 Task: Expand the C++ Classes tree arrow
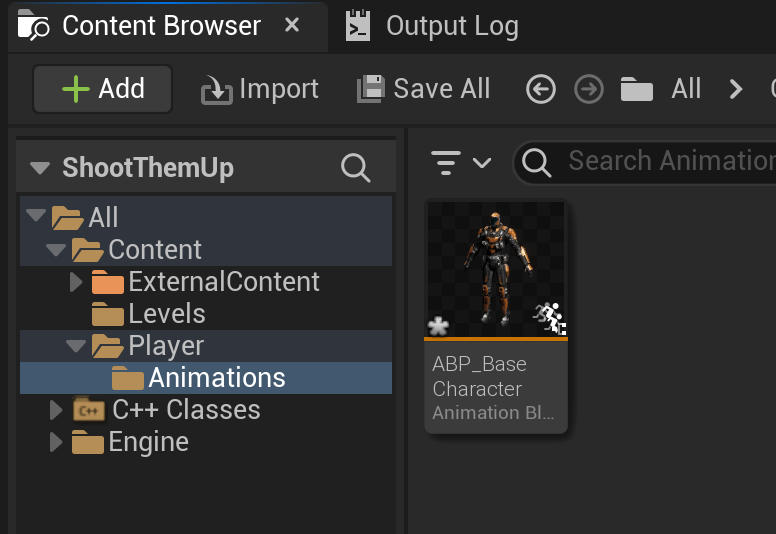[x=56, y=410]
